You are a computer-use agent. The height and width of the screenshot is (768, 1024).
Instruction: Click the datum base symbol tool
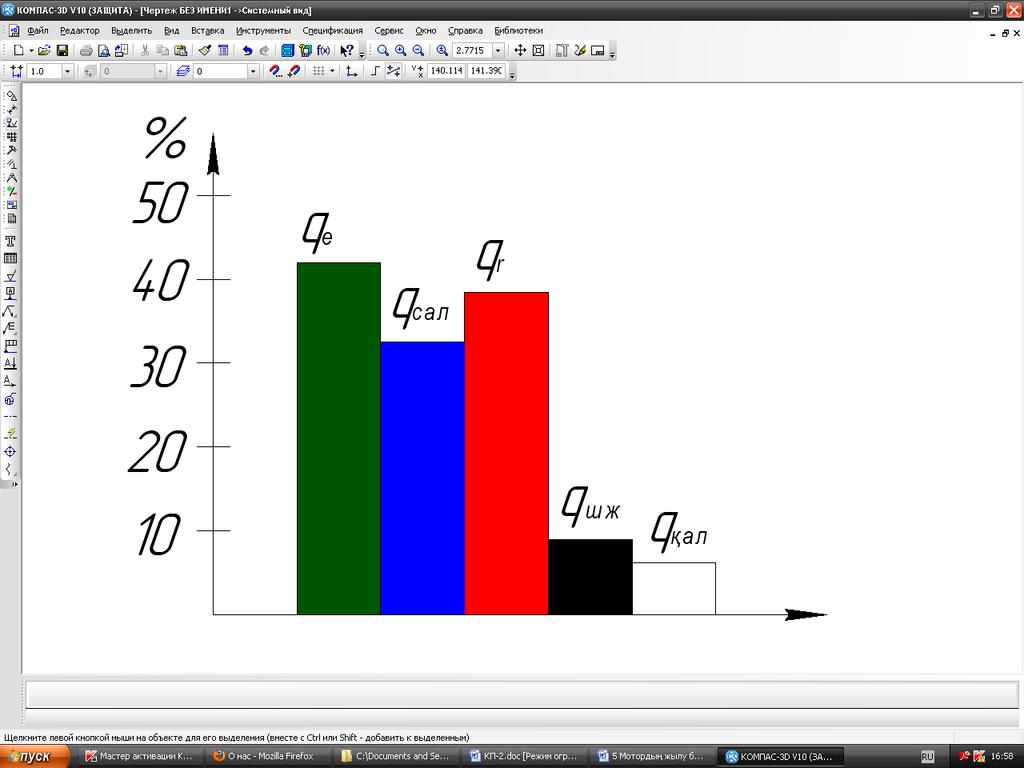click(10, 294)
